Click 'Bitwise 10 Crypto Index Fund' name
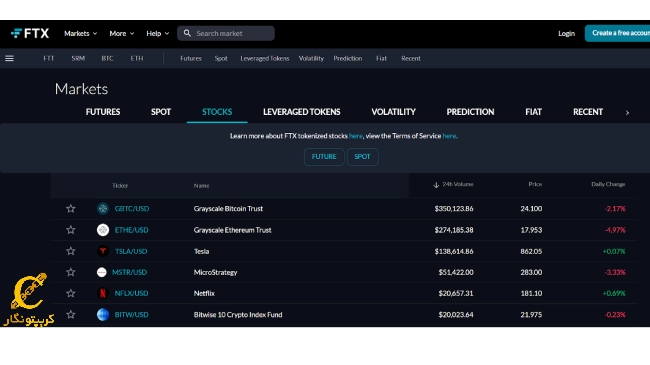Image resolution: width=650 pixels, height=365 pixels. 238,314
